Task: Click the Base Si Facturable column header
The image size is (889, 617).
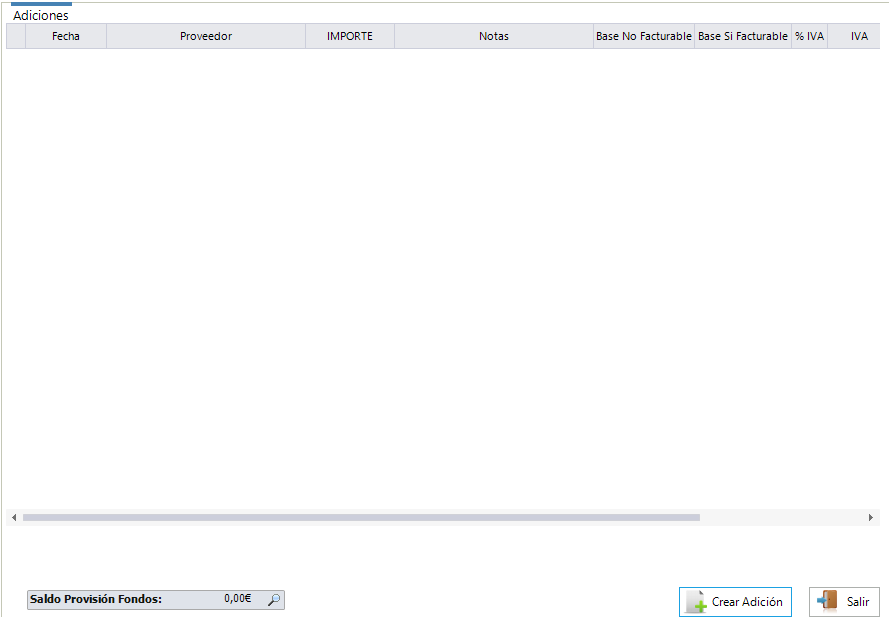Action: tap(743, 36)
